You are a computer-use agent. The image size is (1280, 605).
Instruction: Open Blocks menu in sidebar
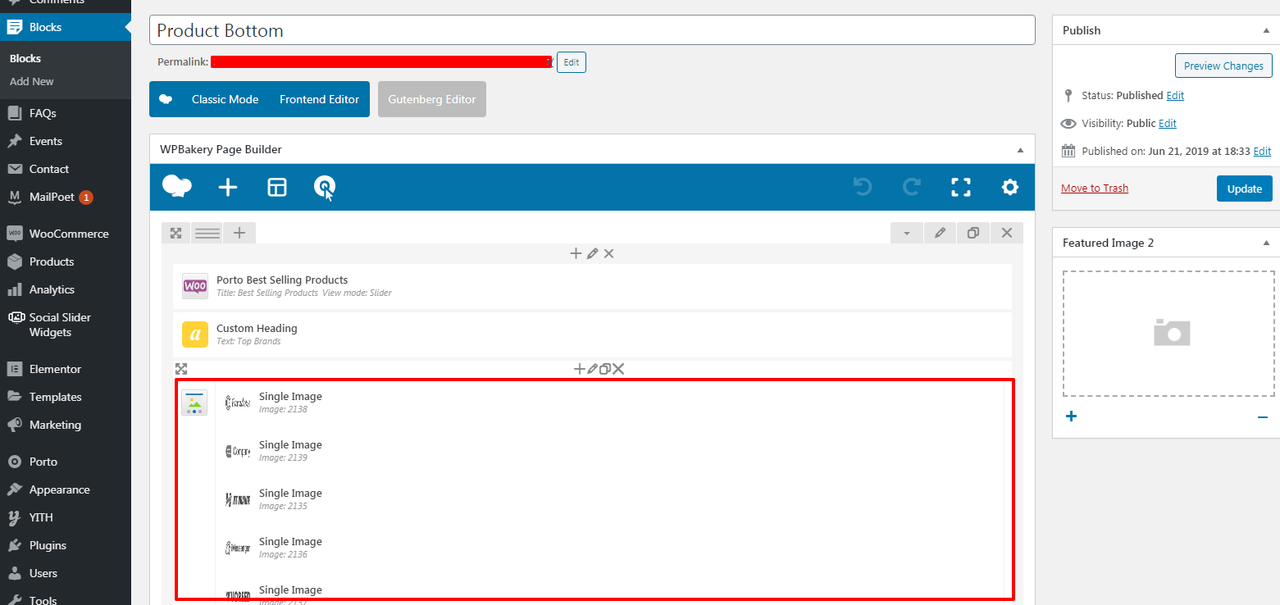[x=65, y=27]
